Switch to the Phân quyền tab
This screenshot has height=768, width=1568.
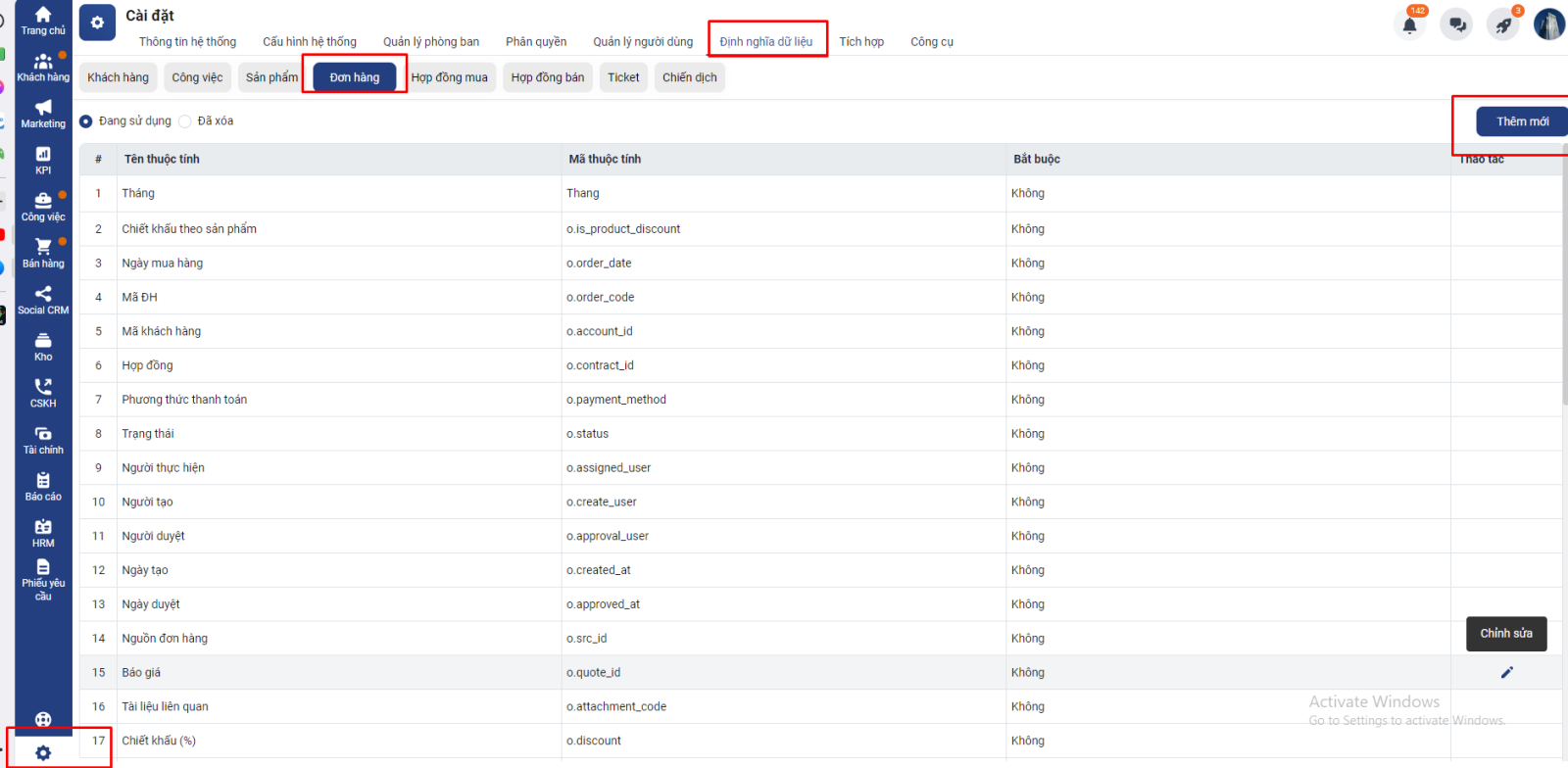click(x=536, y=42)
